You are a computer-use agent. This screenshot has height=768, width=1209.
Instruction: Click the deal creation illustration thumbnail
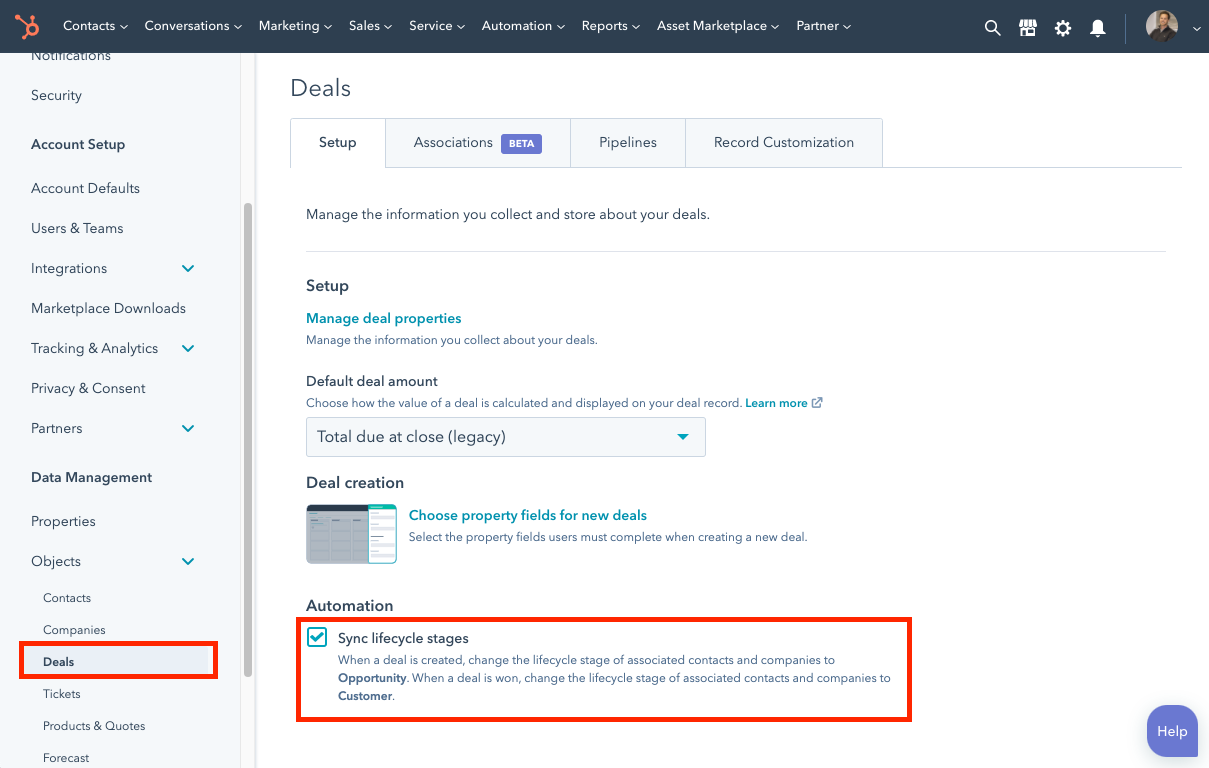pos(351,533)
